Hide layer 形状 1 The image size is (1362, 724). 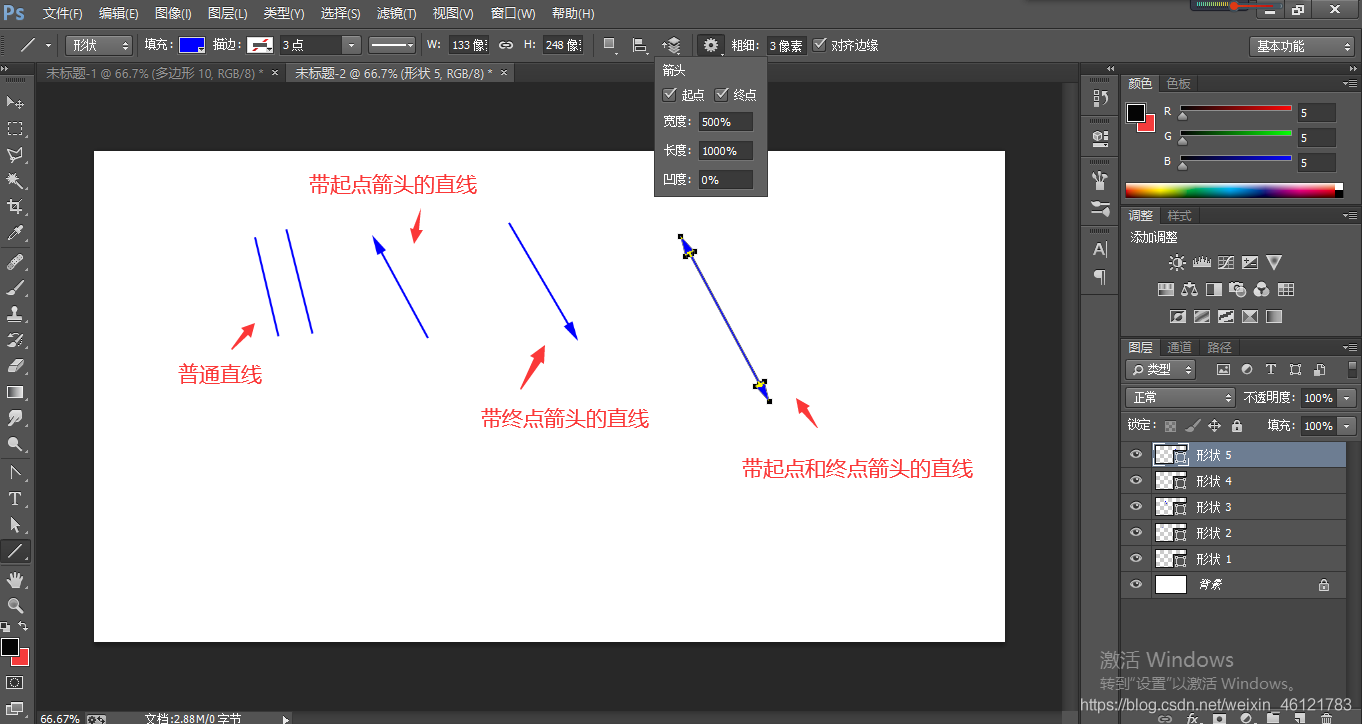pyautogui.click(x=1135, y=559)
